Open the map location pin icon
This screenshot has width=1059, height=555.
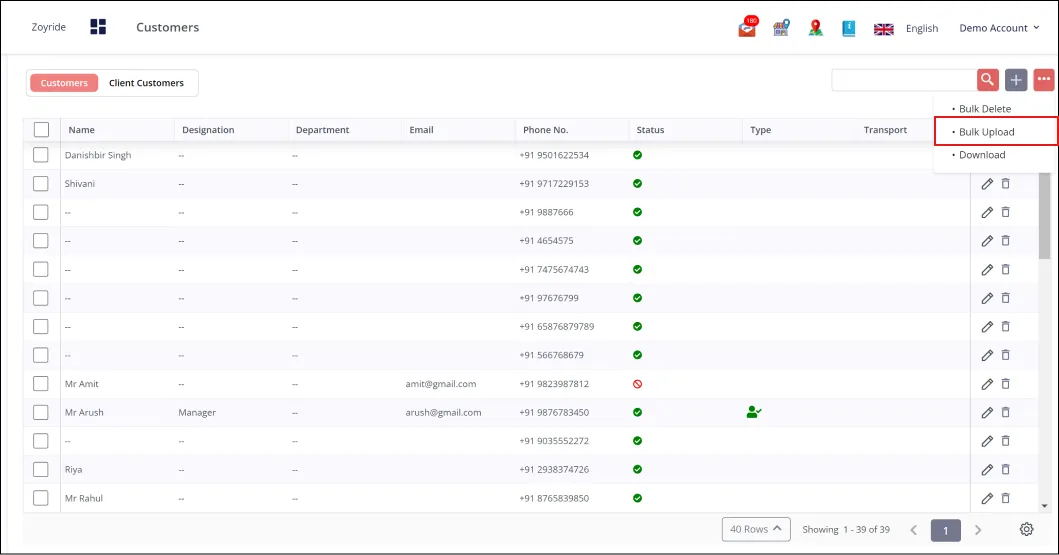pyautogui.click(x=816, y=28)
